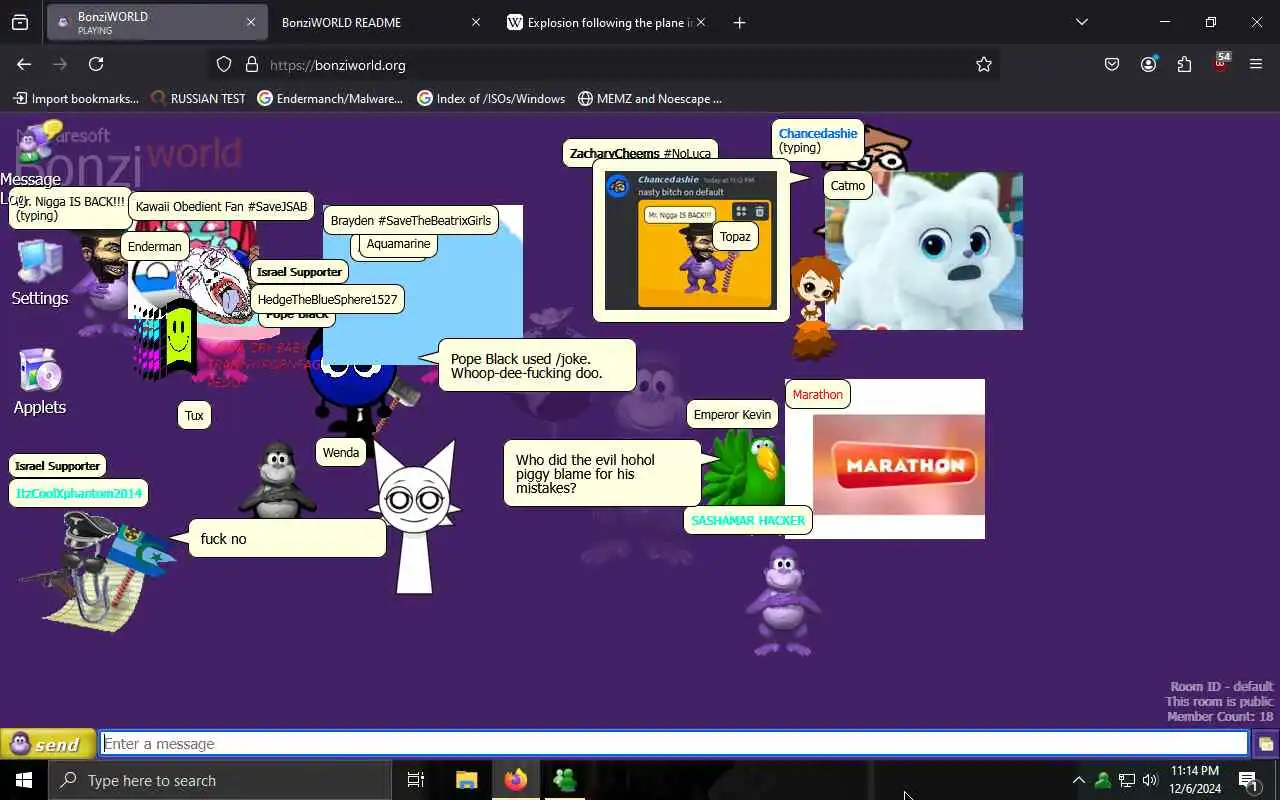1280x800 pixels.
Task: Click the red-haired girl character
Action: click(x=815, y=308)
